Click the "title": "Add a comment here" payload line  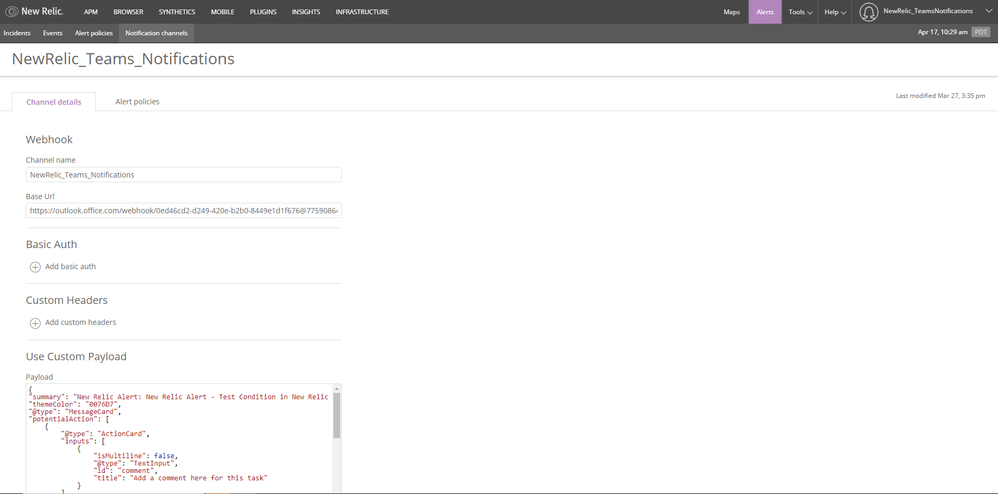(x=180, y=477)
